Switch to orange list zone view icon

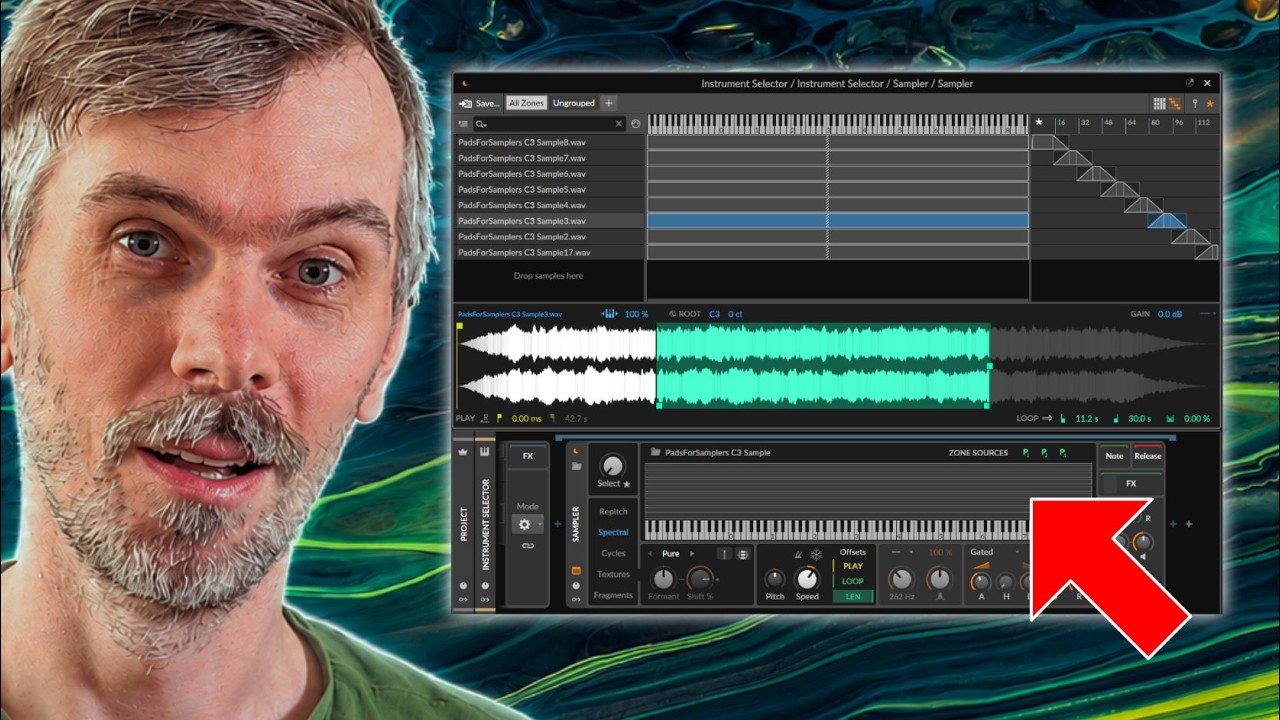point(1175,103)
